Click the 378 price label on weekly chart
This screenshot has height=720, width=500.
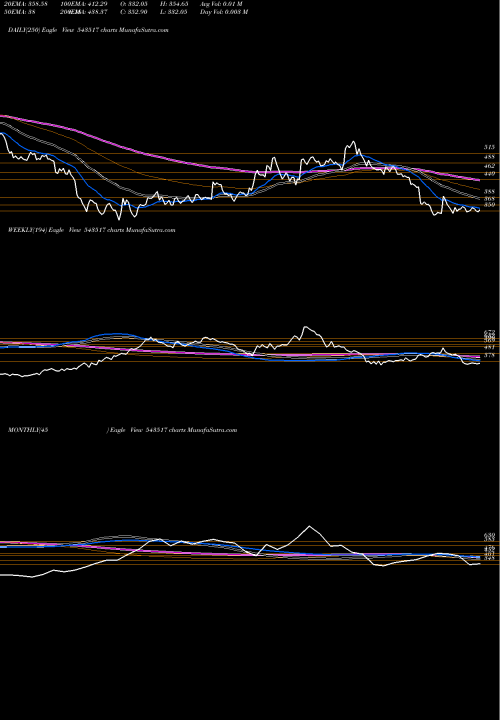[489, 355]
